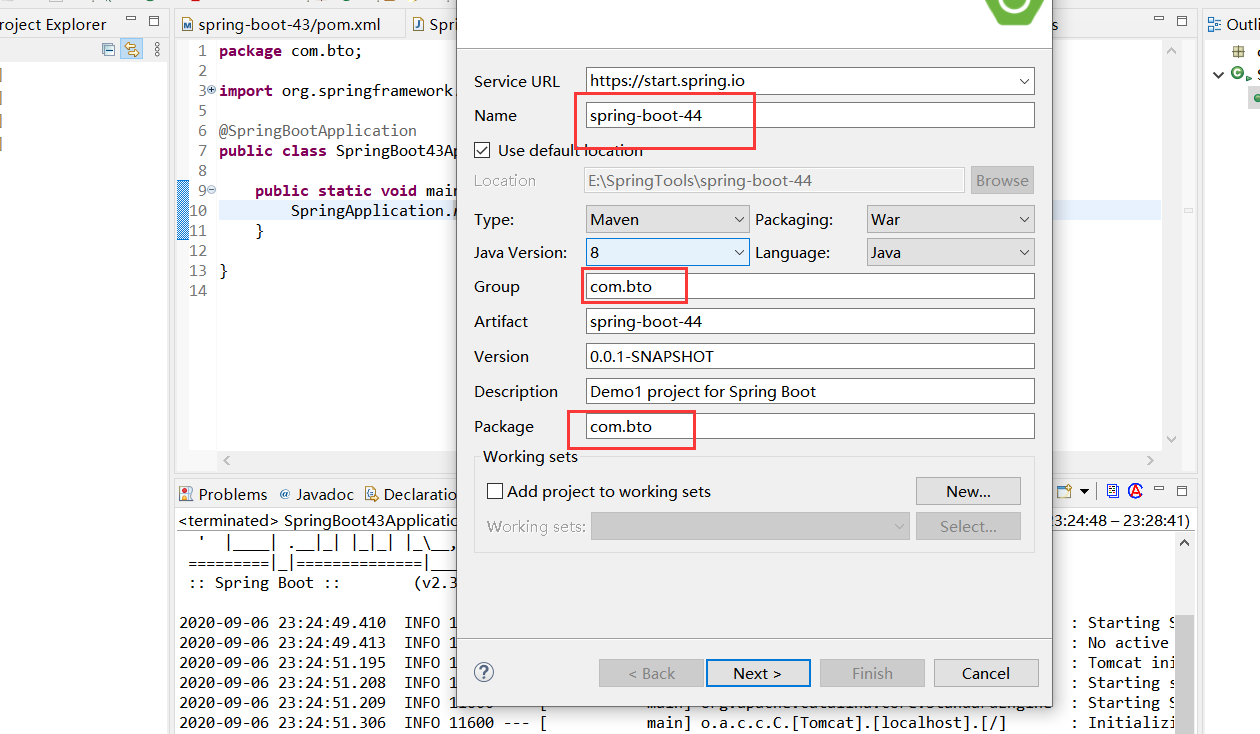Toggle Use default location checkbox
This screenshot has height=734, width=1260.
[482, 150]
